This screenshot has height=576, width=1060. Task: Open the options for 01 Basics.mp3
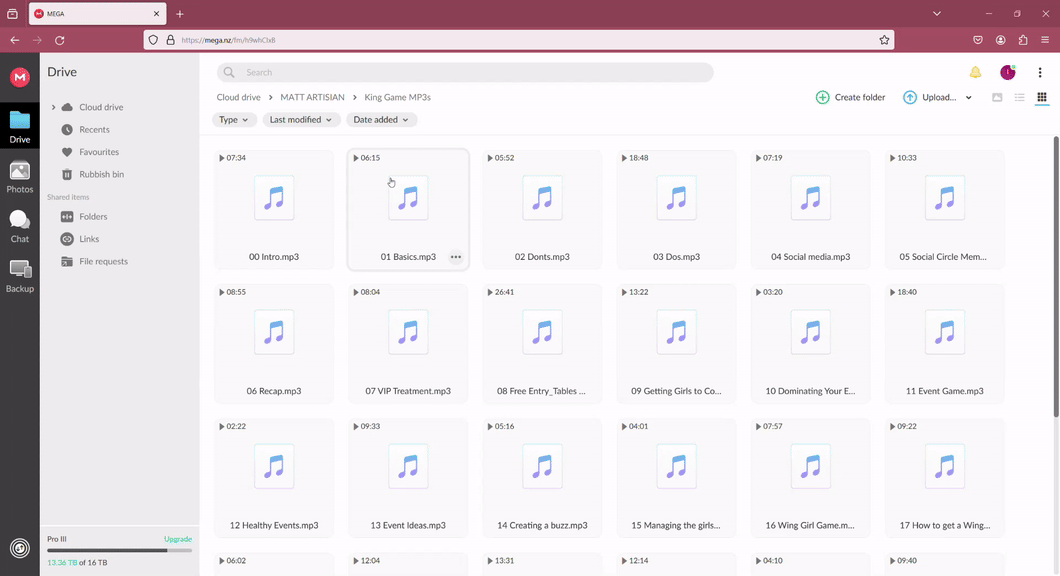pos(456,257)
